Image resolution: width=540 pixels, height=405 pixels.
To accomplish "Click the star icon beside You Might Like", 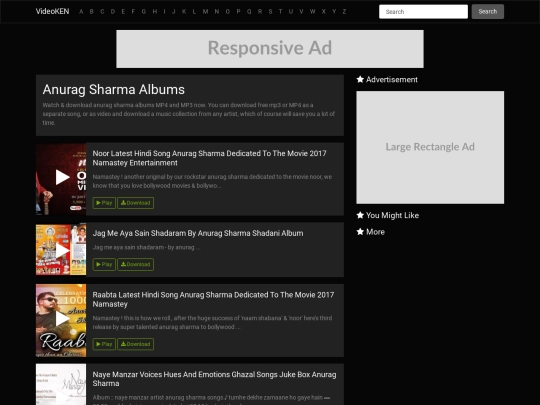I will [x=360, y=215].
